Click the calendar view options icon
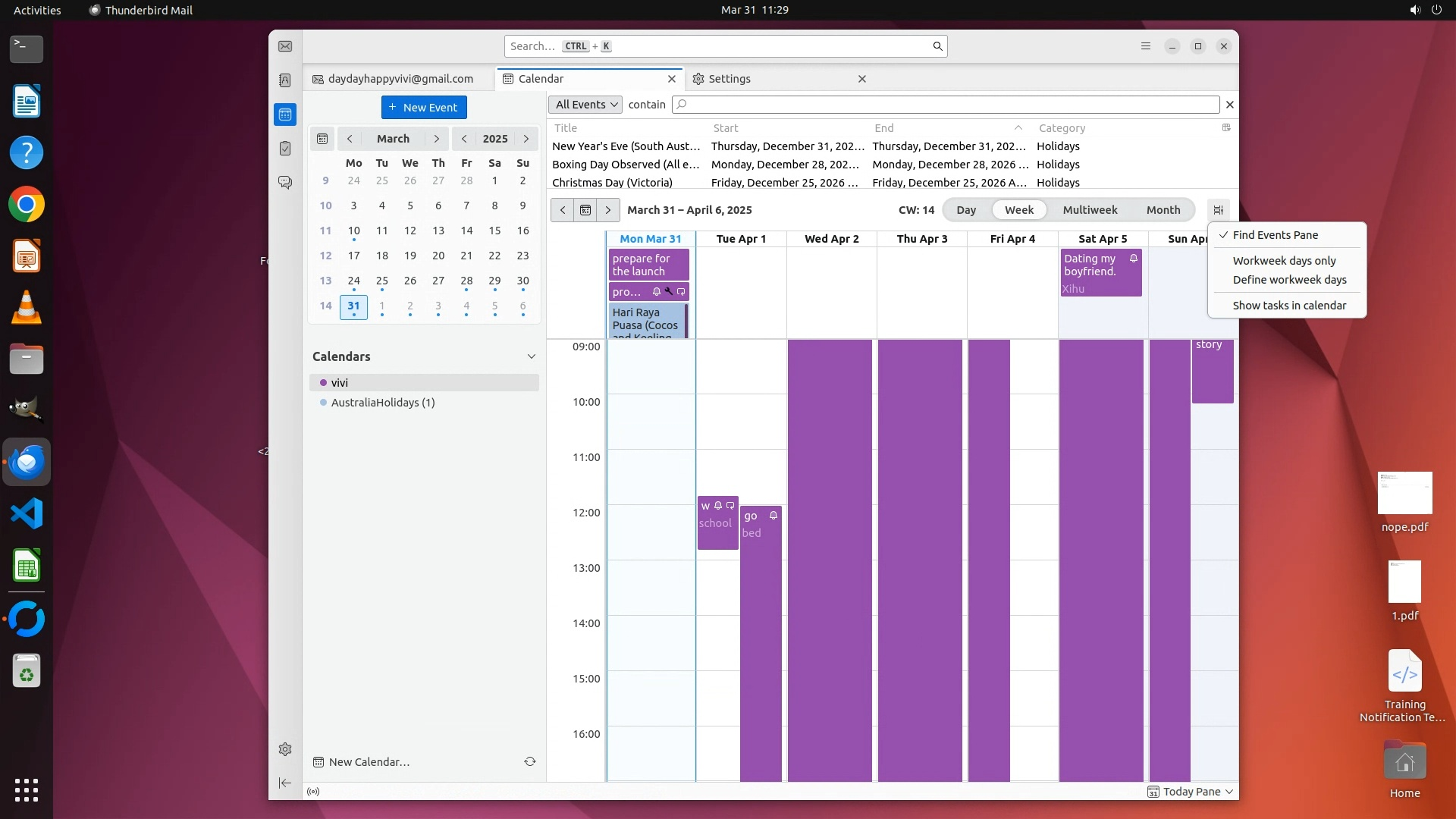Screen dimensions: 1456x819 click(x=1218, y=210)
